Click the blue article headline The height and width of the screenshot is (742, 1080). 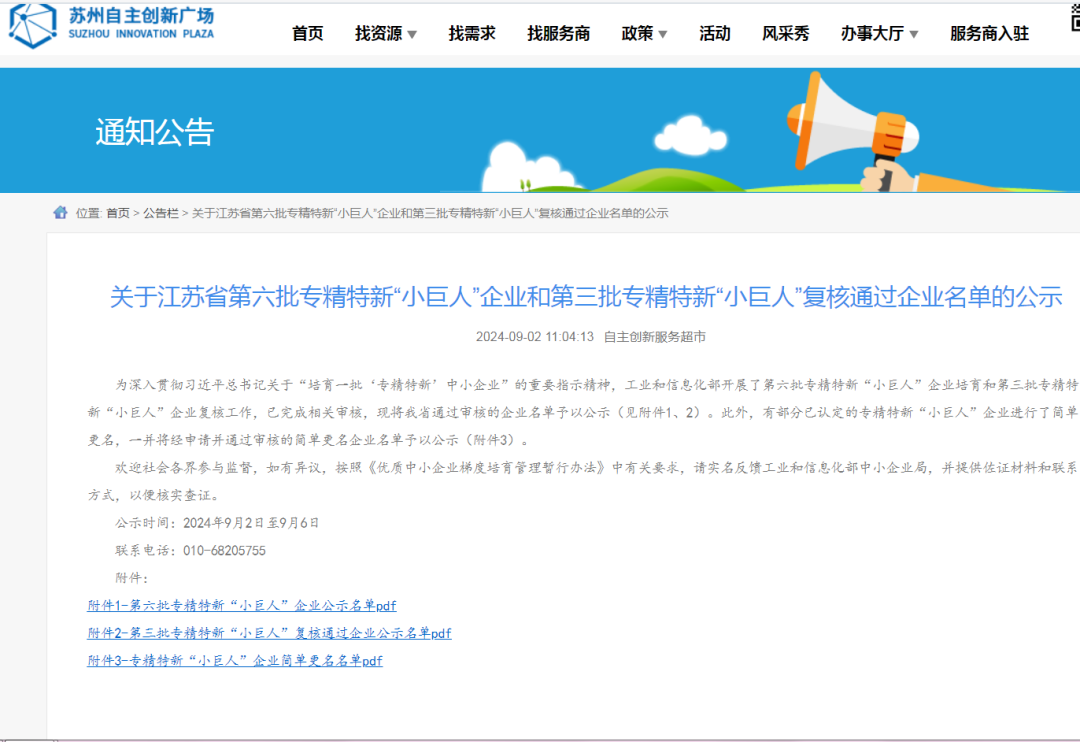[x=586, y=297]
